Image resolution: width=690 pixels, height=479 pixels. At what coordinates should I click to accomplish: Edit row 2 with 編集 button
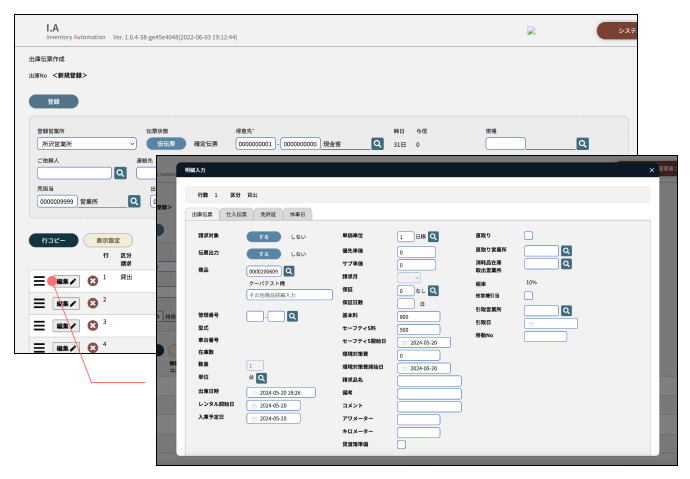tap(66, 303)
